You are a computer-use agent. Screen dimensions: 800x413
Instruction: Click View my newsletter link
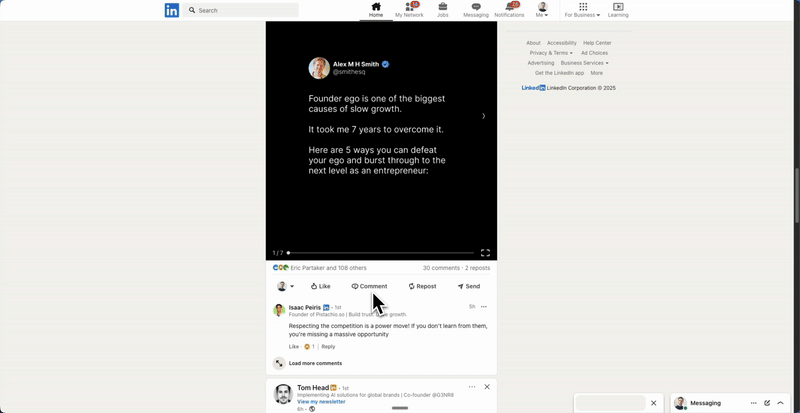coord(321,402)
